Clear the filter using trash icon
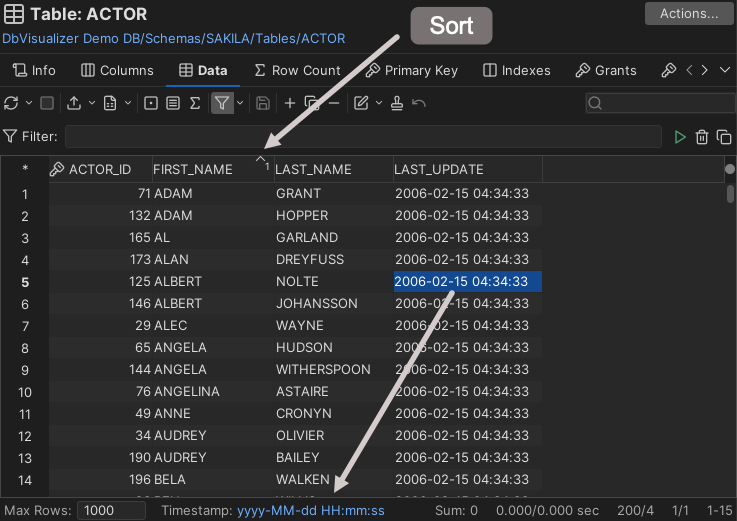Screen dimensions: 737x521 coord(702,137)
